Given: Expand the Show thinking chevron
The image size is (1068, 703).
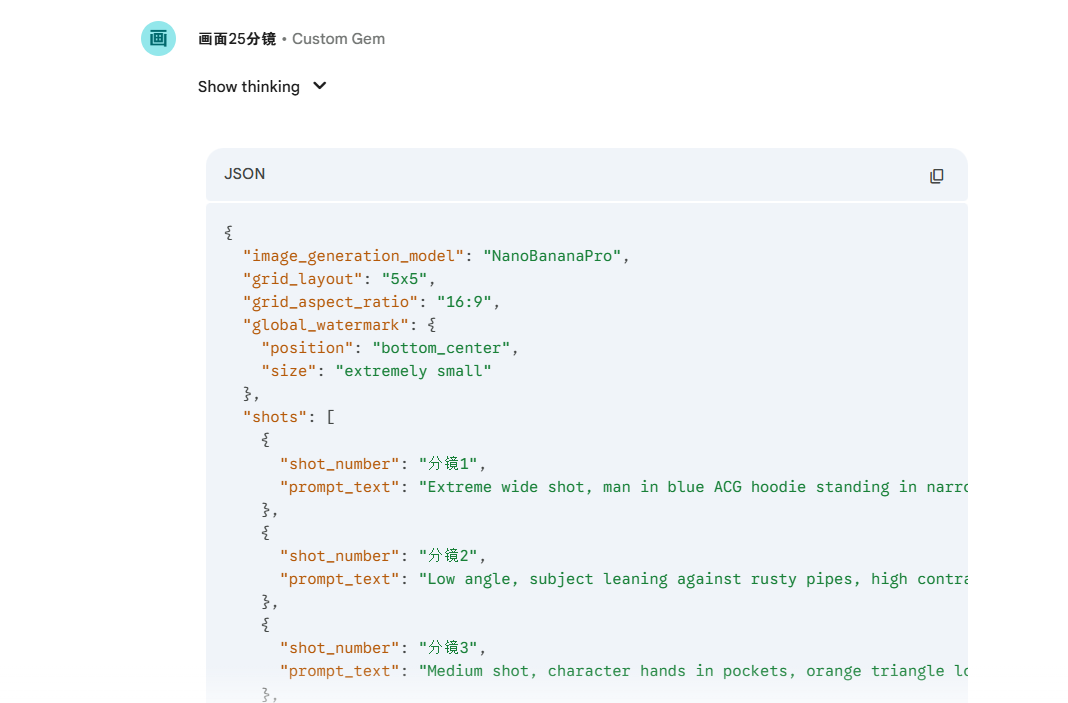Looking at the screenshot, I should 320,86.
